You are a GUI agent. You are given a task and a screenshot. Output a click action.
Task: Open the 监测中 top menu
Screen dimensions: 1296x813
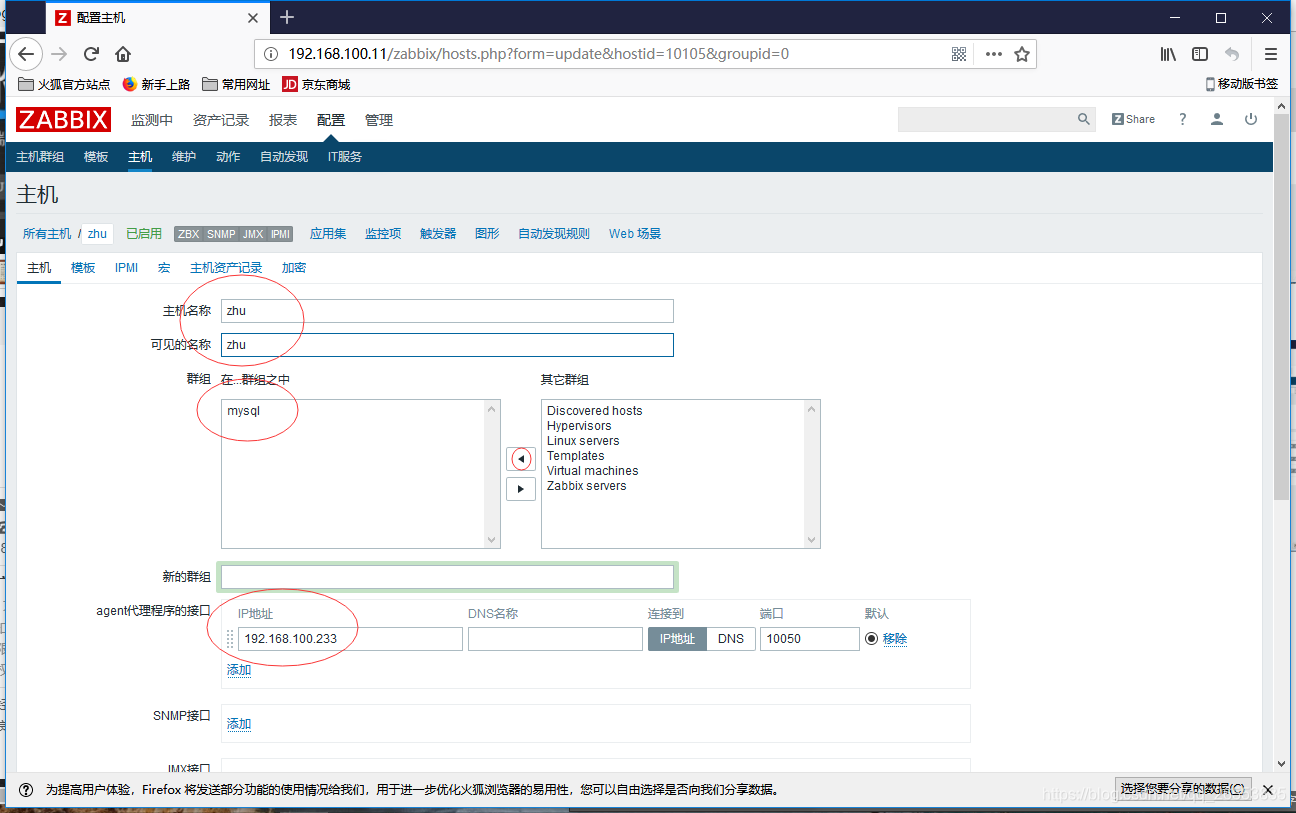[x=152, y=120]
